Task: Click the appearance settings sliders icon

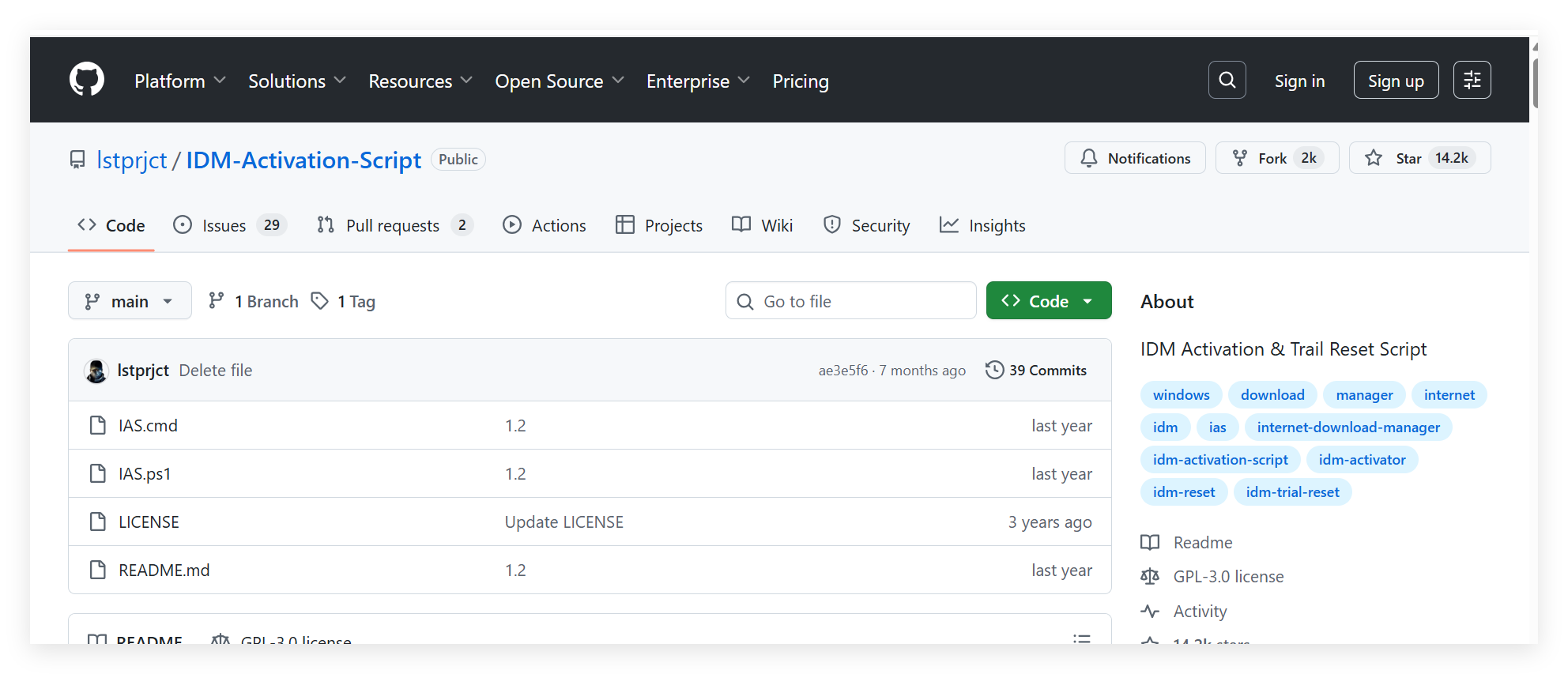Action: coord(1472,80)
